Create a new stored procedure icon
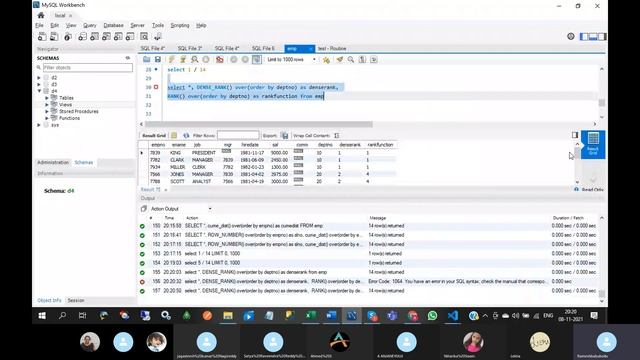 (x=118, y=37)
